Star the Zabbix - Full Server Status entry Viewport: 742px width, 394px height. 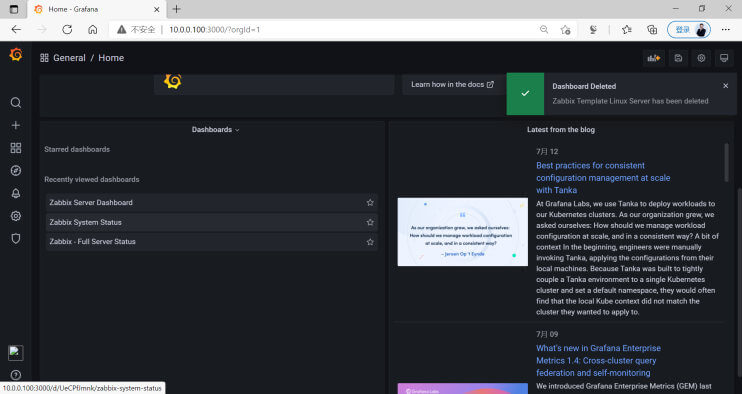click(x=370, y=242)
